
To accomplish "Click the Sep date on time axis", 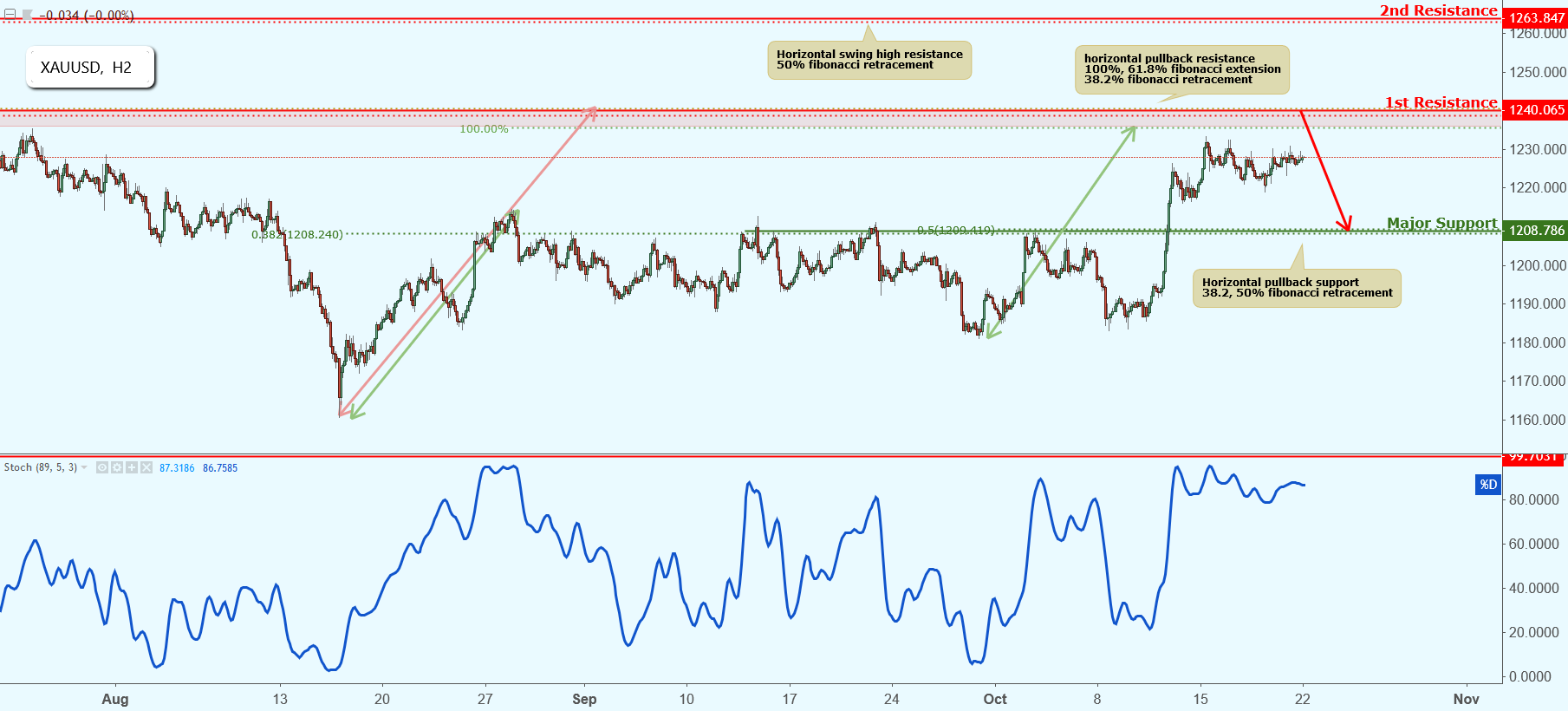I will pyautogui.click(x=584, y=699).
